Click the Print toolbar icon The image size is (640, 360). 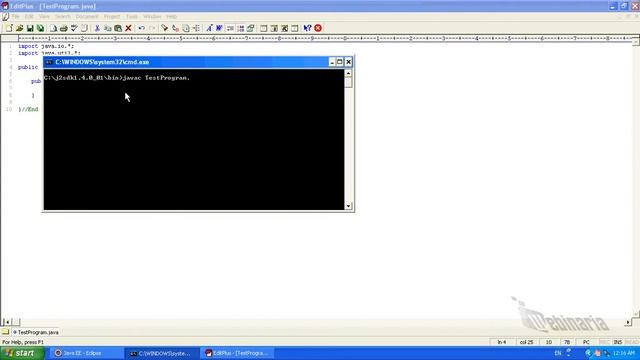coord(63,28)
